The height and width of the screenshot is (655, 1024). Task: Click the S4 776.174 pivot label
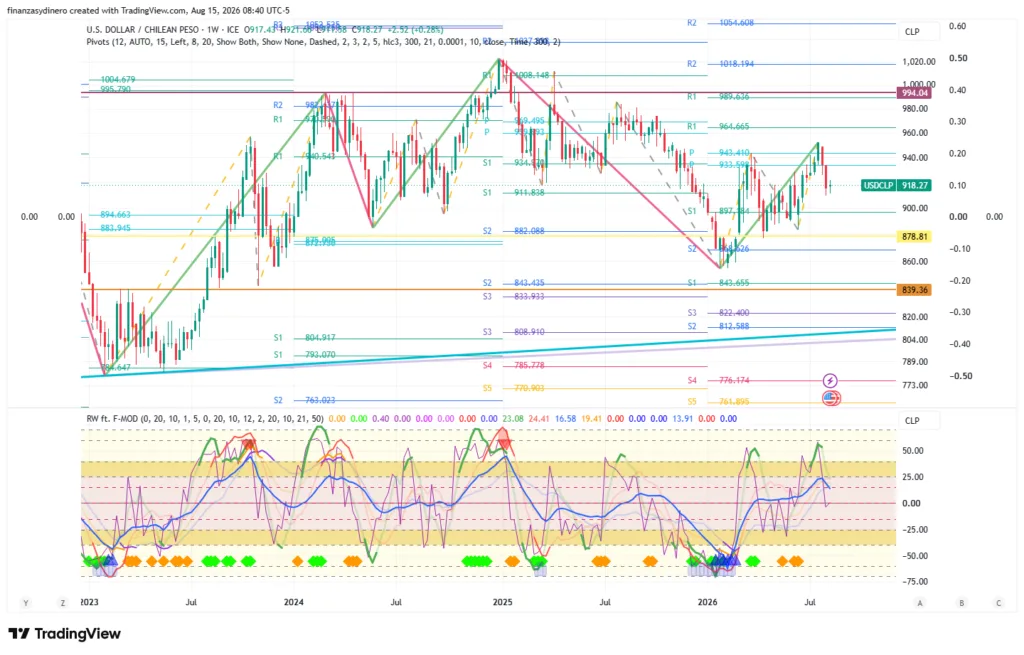click(718, 380)
